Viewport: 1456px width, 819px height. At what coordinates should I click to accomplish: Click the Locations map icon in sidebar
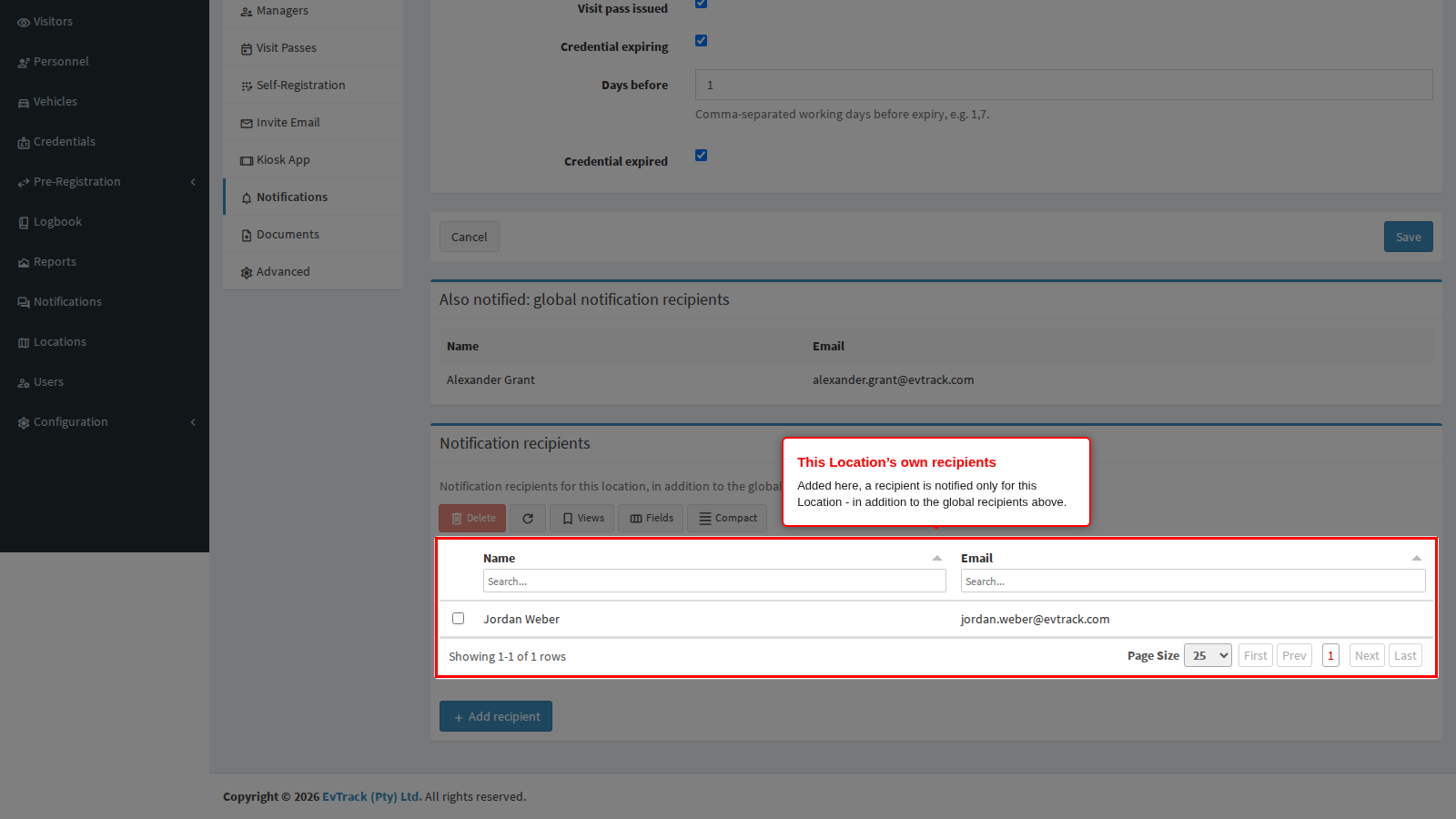24,343
